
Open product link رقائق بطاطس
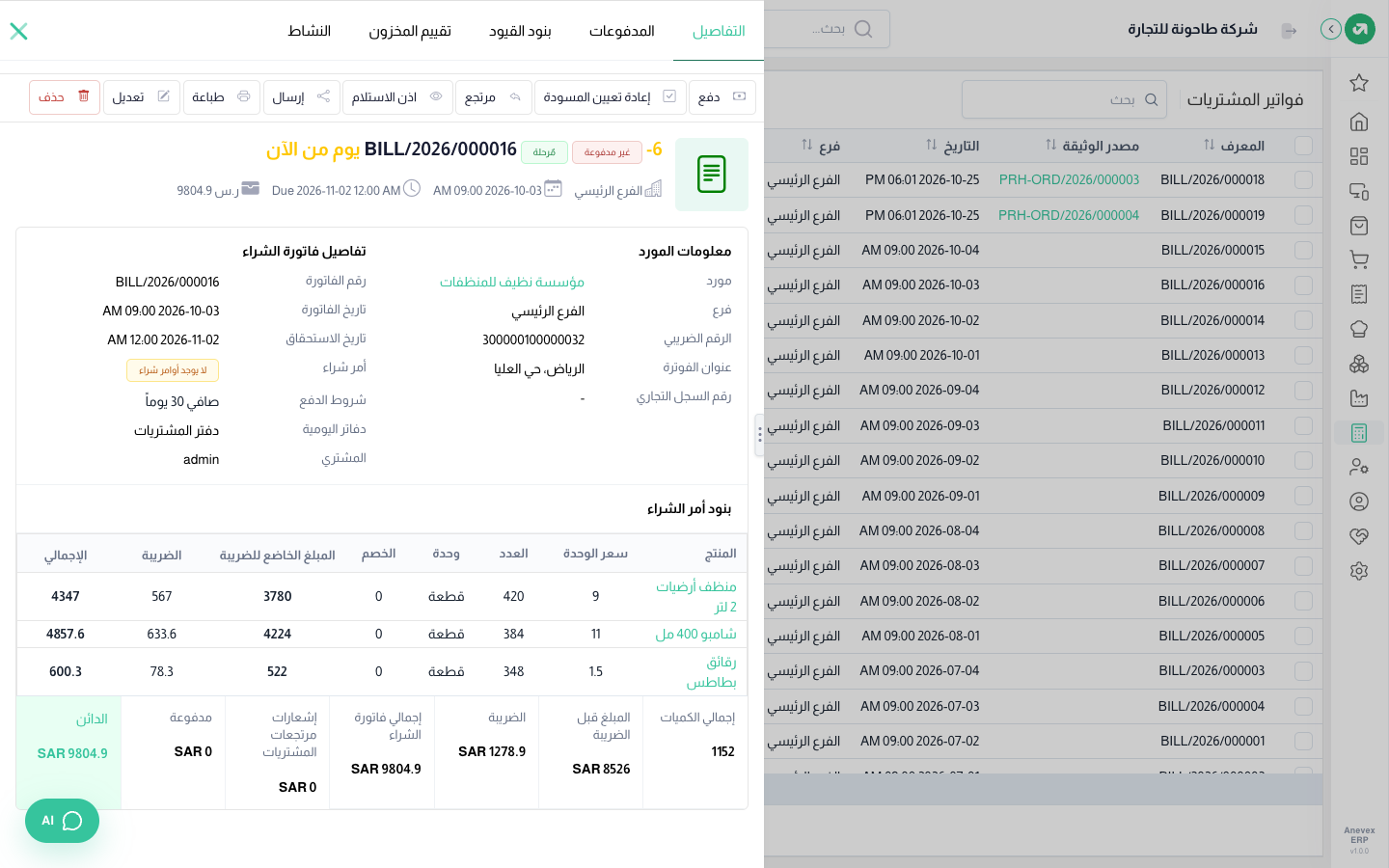[712, 672]
